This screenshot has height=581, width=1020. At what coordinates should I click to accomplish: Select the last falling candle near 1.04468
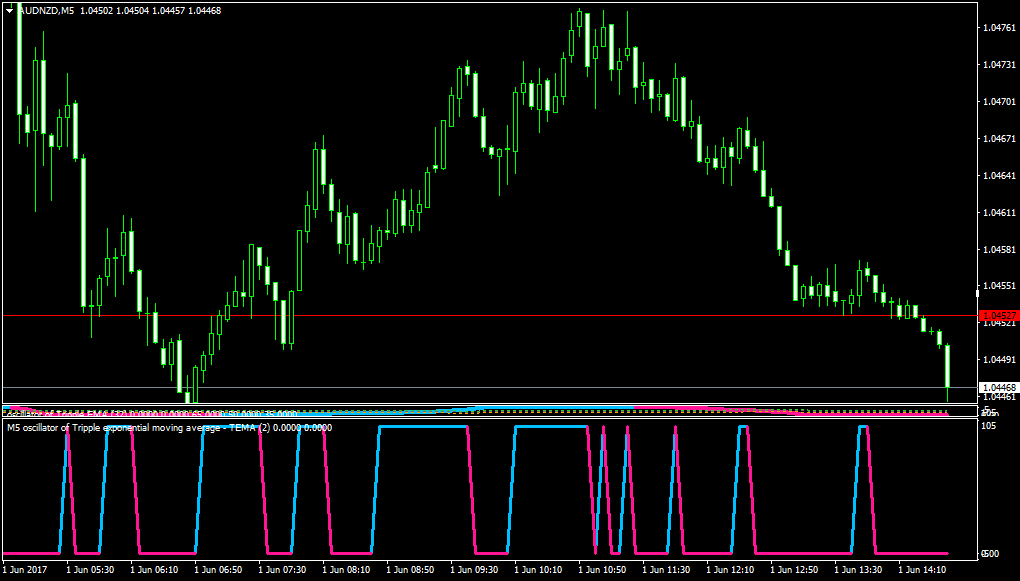click(948, 366)
